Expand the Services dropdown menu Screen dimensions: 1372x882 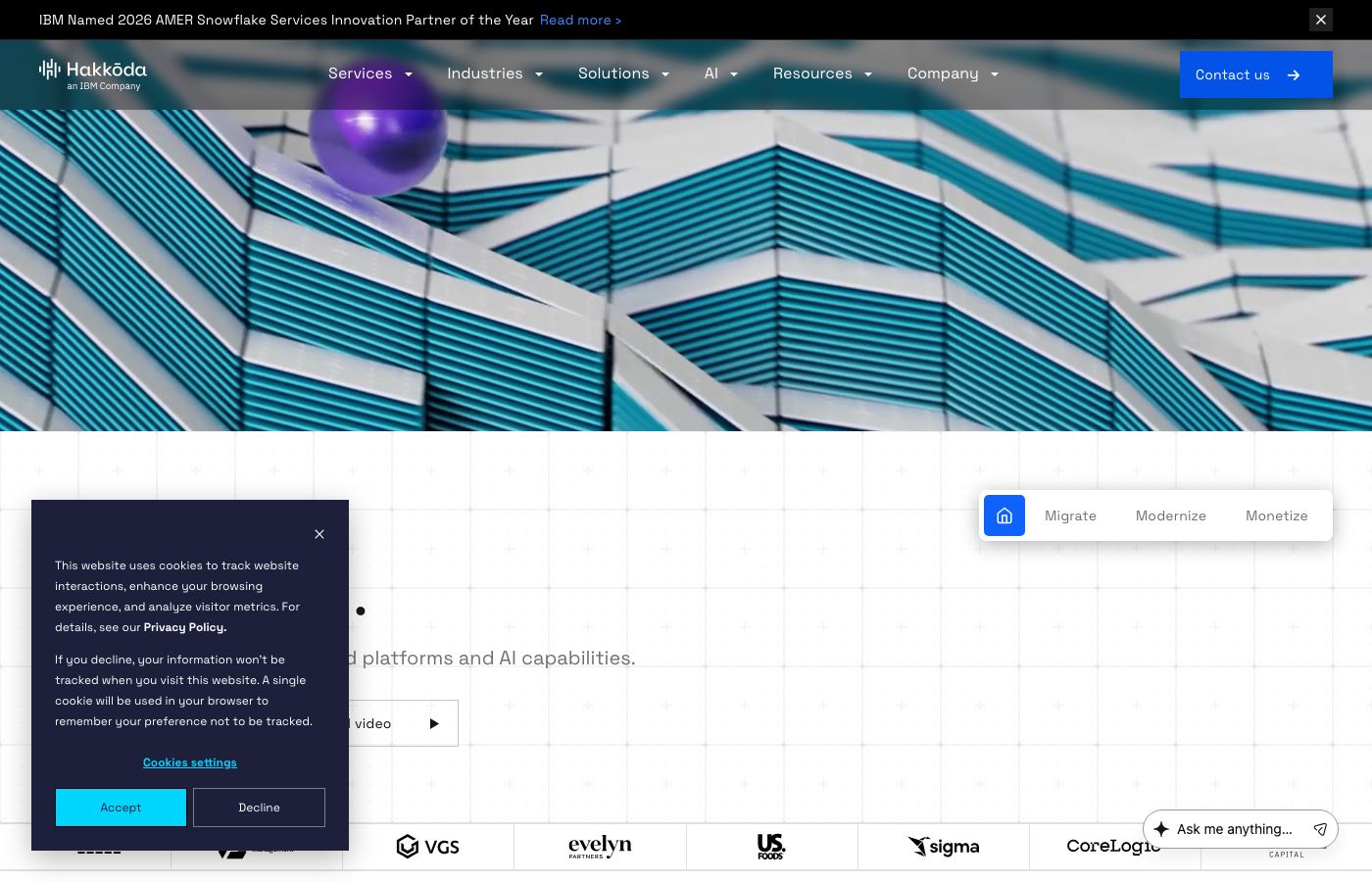[370, 73]
